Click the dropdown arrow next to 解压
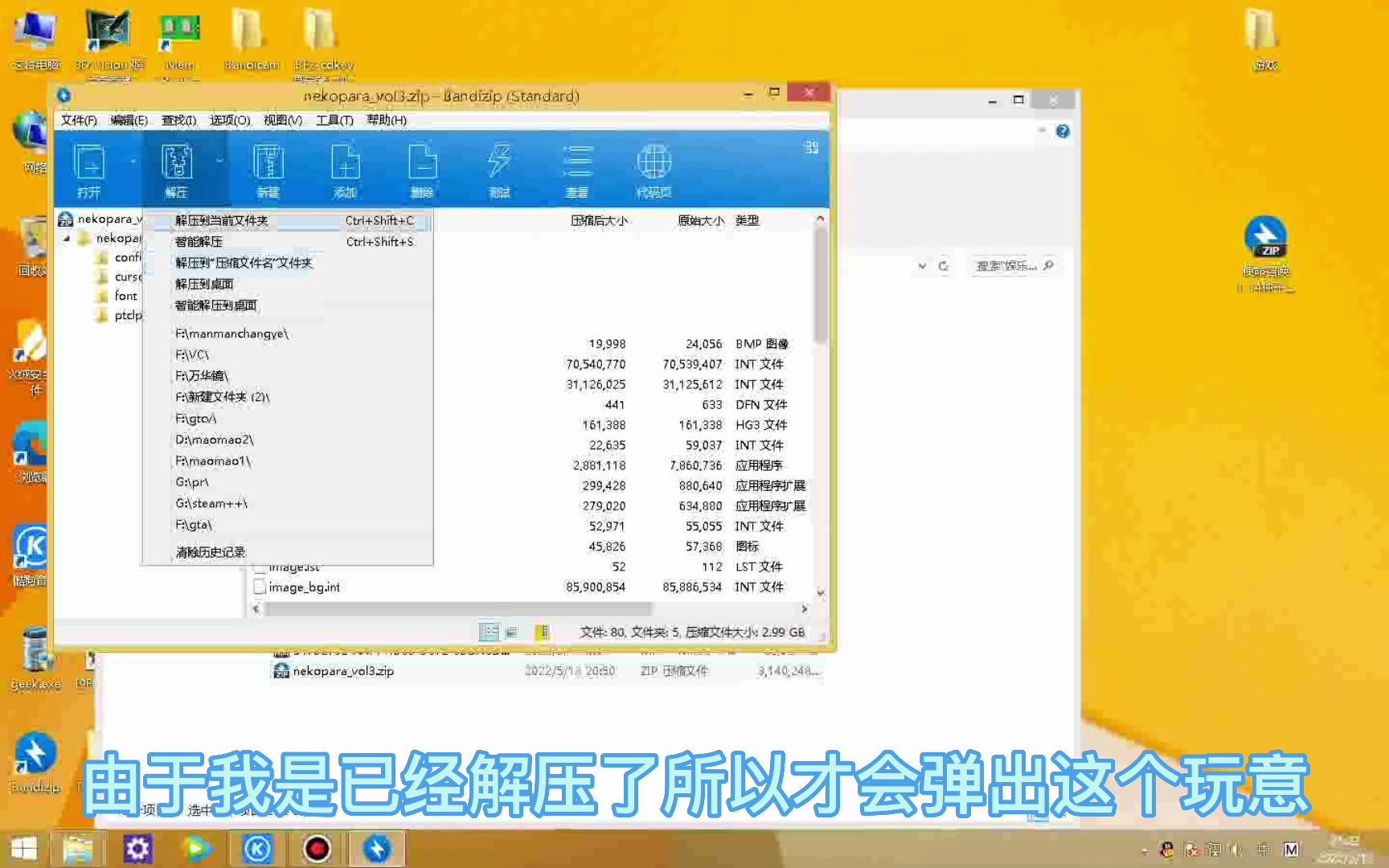1389x868 pixels. pyautogui.click(x=219, y=161)
